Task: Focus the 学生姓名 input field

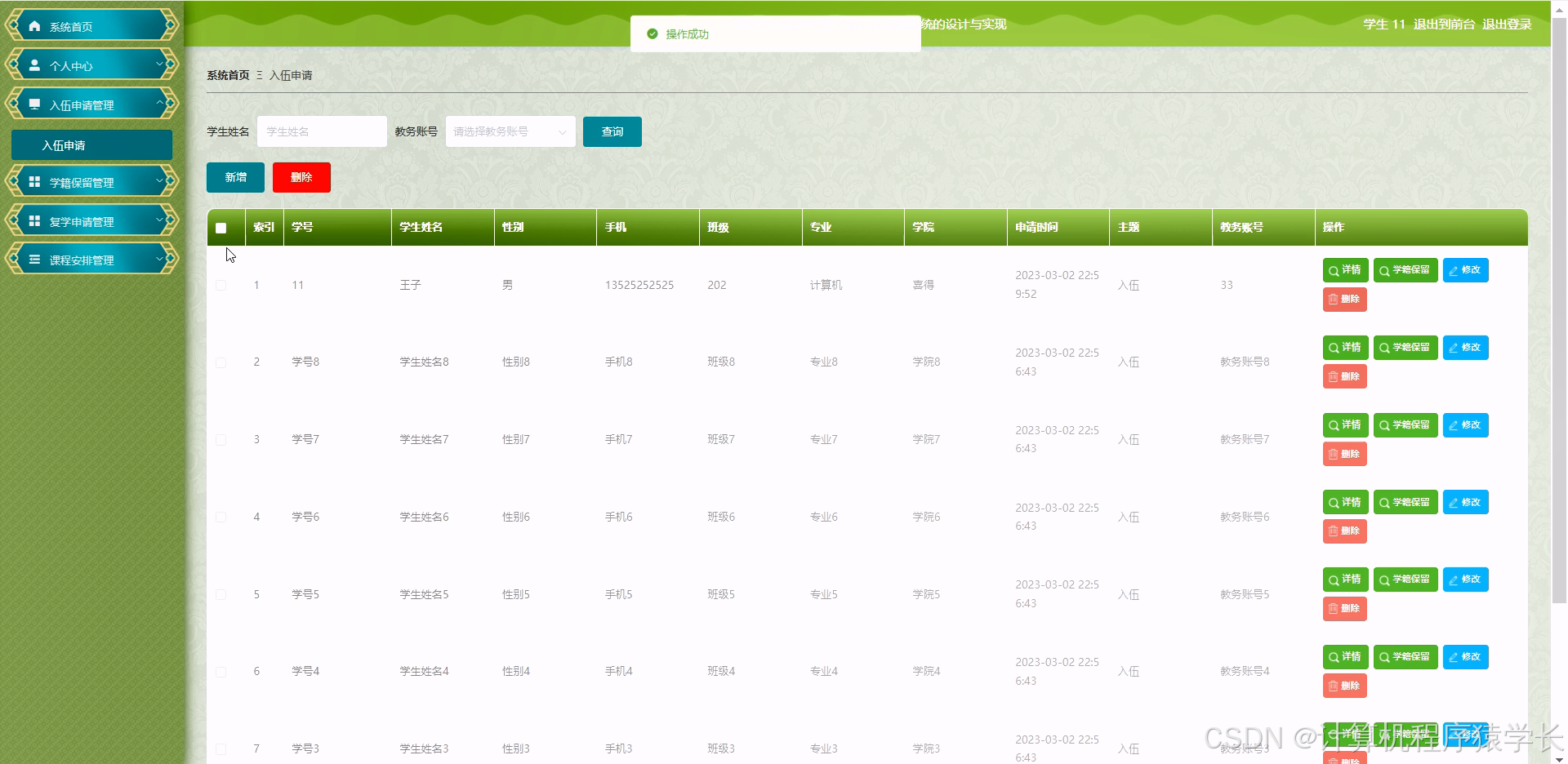Action: [322, 131]
